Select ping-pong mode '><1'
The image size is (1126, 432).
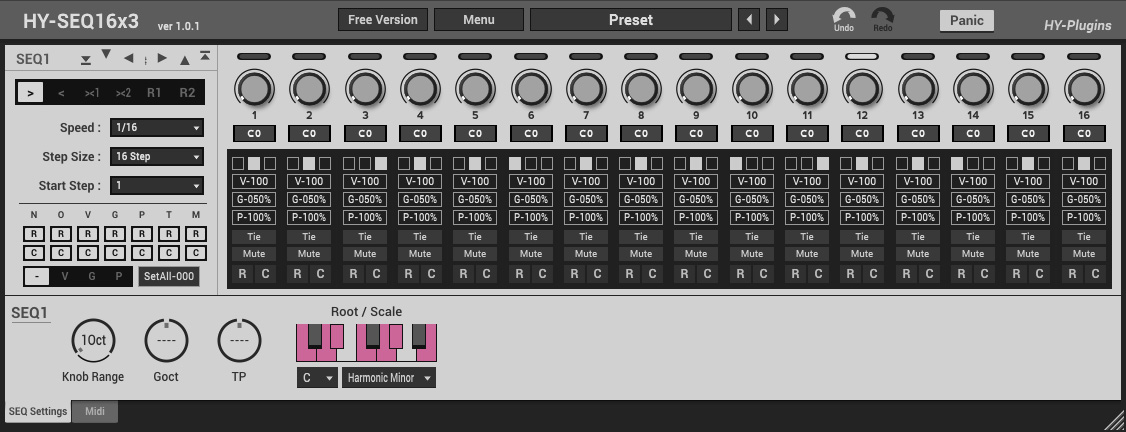[x=92, y=93]
